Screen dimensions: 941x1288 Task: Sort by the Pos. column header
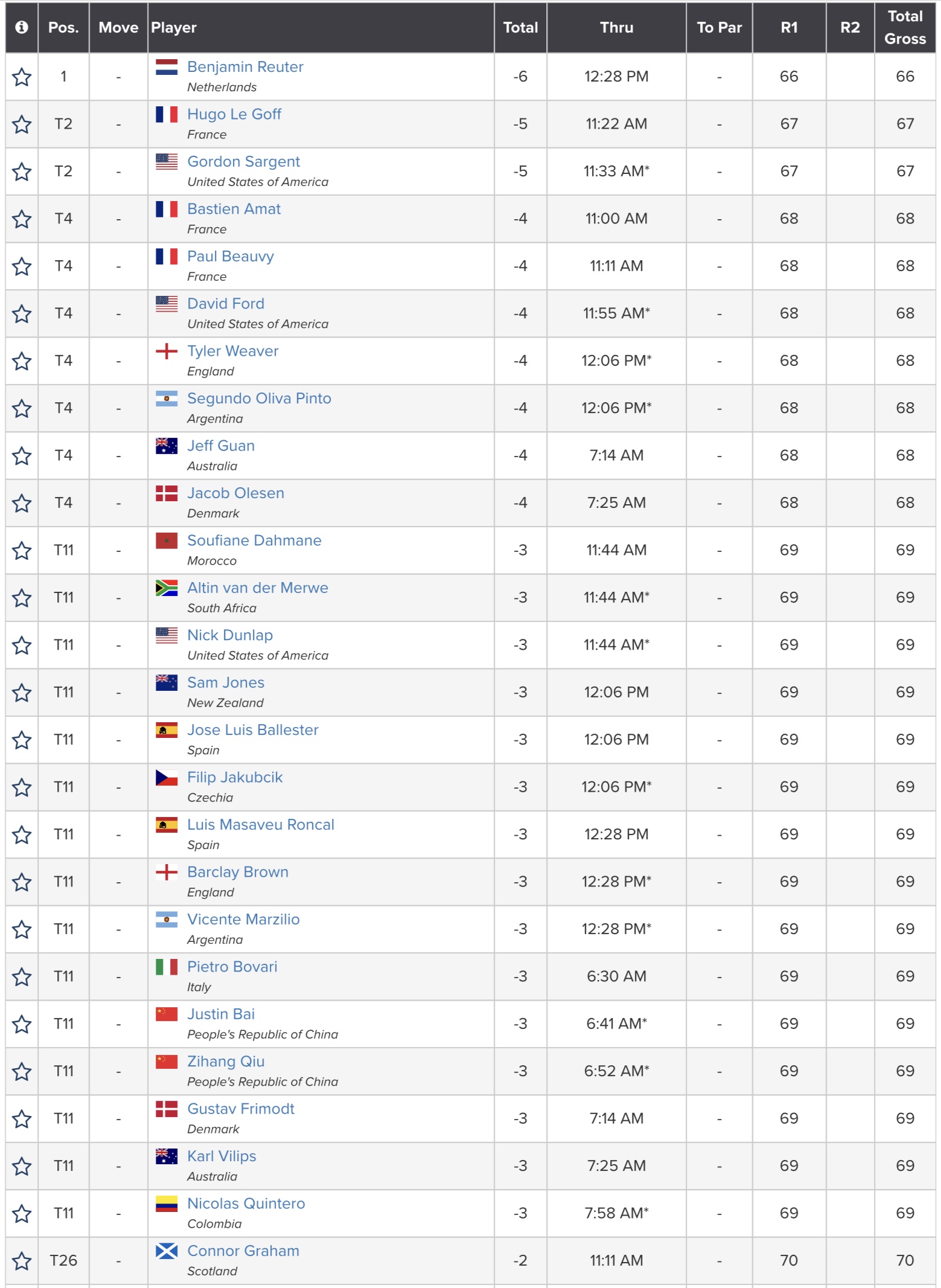tap(63, 27)
